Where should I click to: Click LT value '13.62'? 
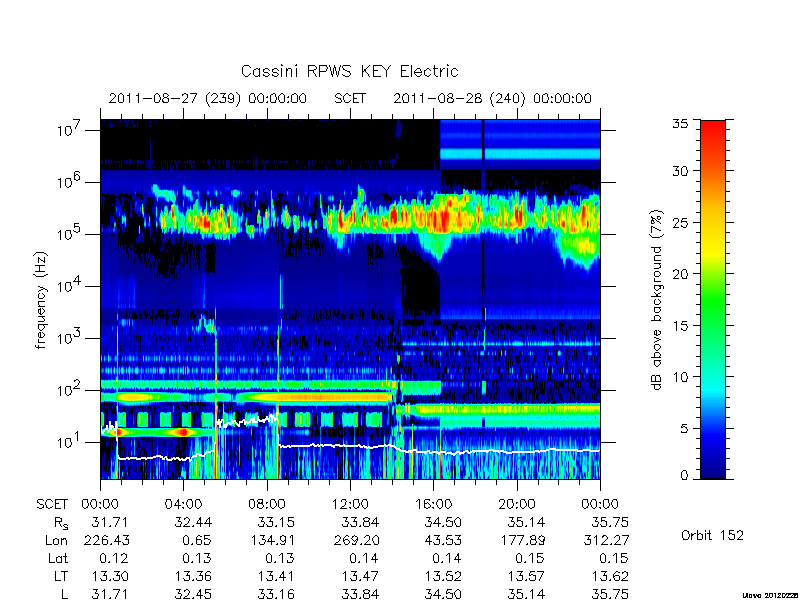coord(610,576)
